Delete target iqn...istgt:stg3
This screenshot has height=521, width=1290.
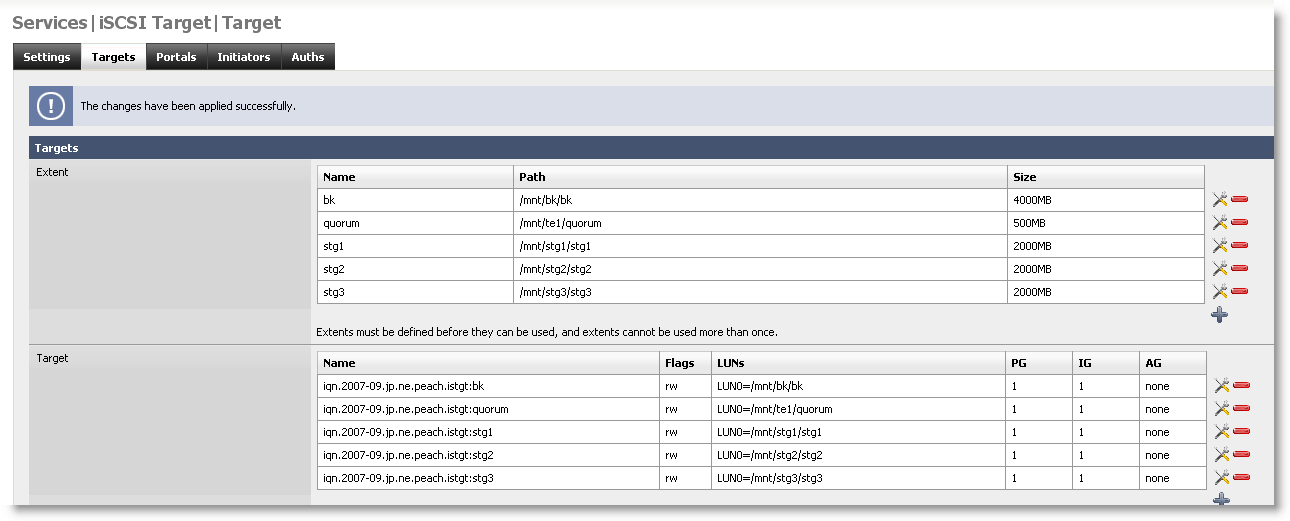coord(1241,478)
